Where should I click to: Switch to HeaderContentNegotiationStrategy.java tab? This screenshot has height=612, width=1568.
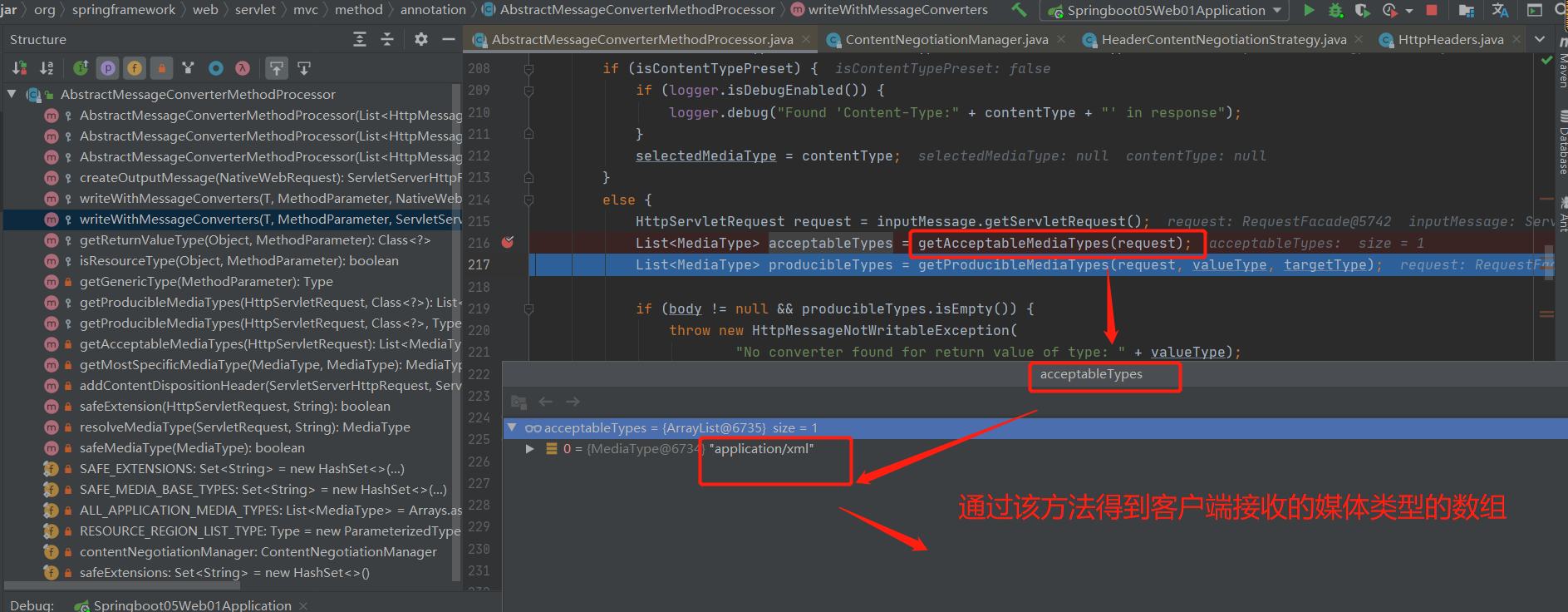click(1223, 39)
